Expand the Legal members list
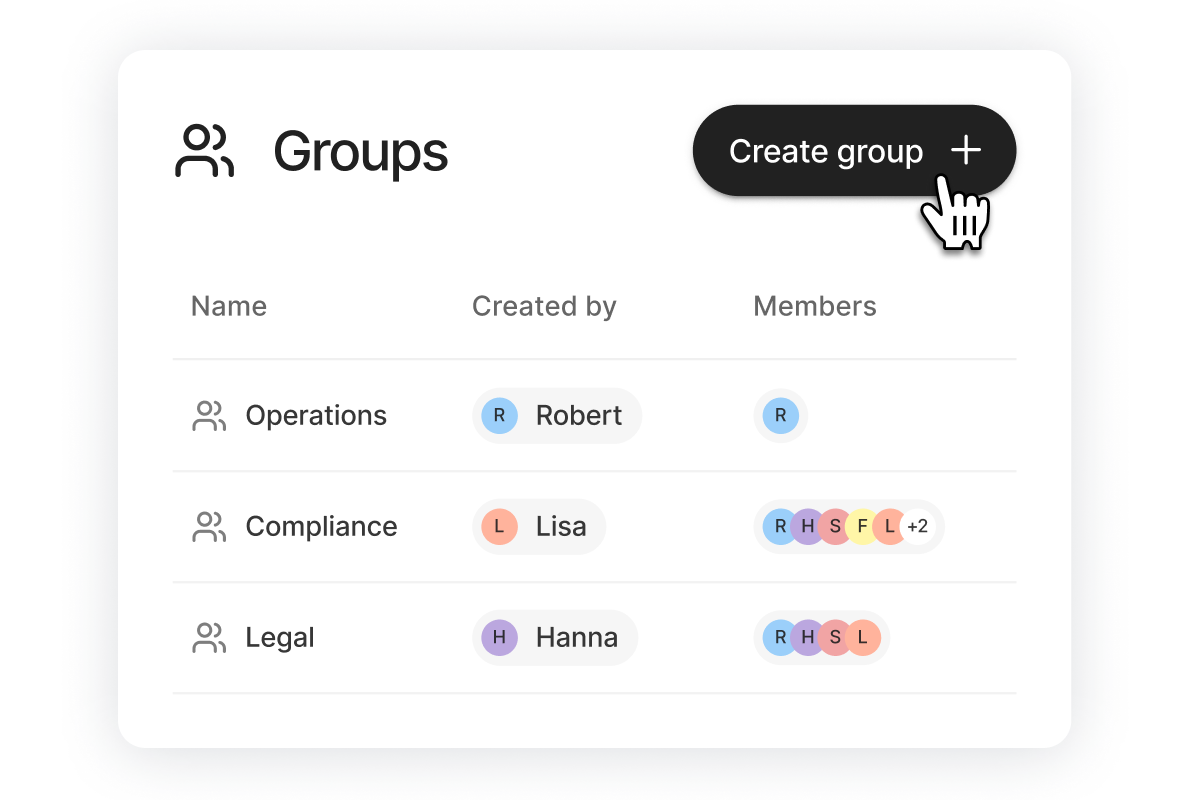1200x800 pixels. click(821, 637)
